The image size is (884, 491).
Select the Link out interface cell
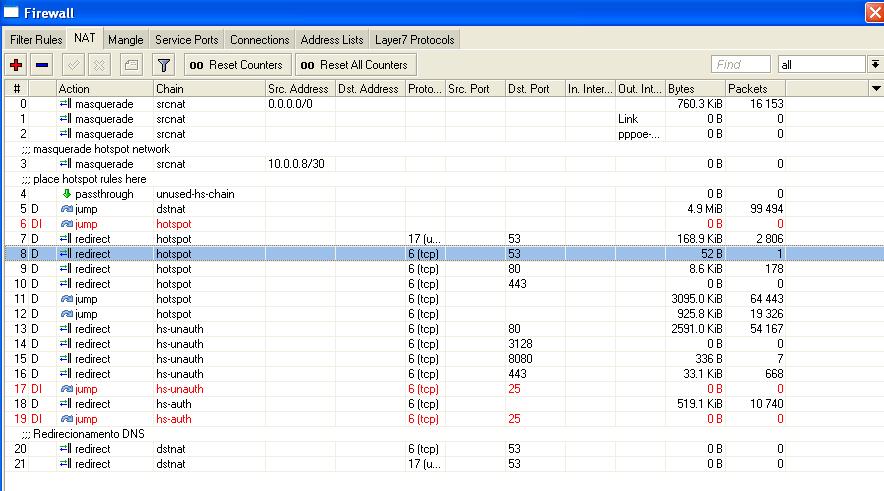pos(628,119)
